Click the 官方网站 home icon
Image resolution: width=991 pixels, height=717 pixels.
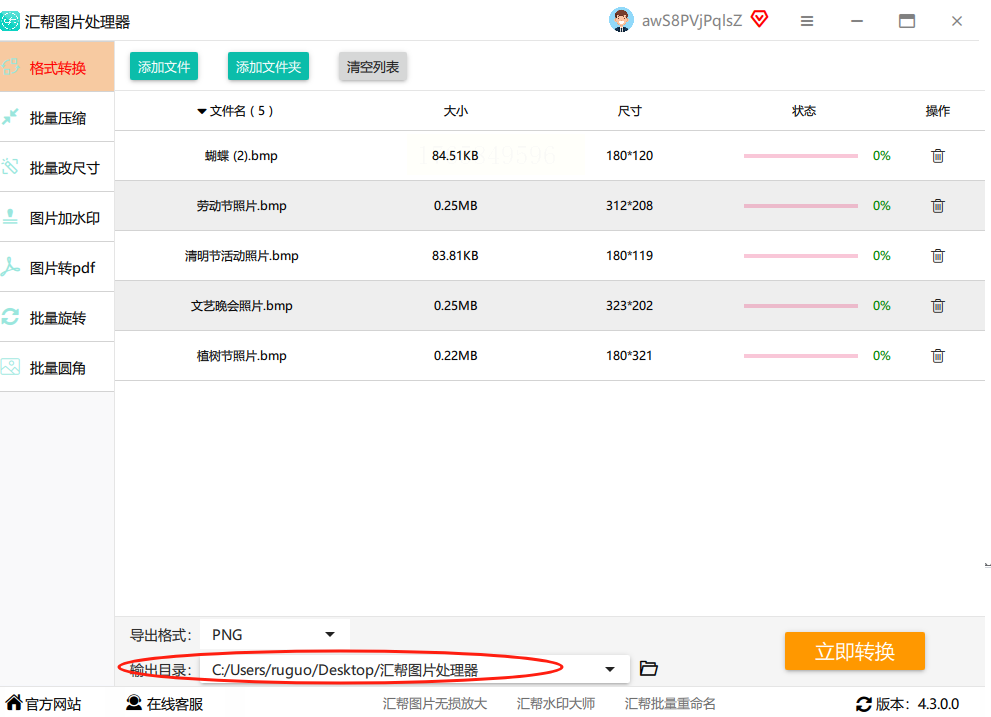pos(13,702)
